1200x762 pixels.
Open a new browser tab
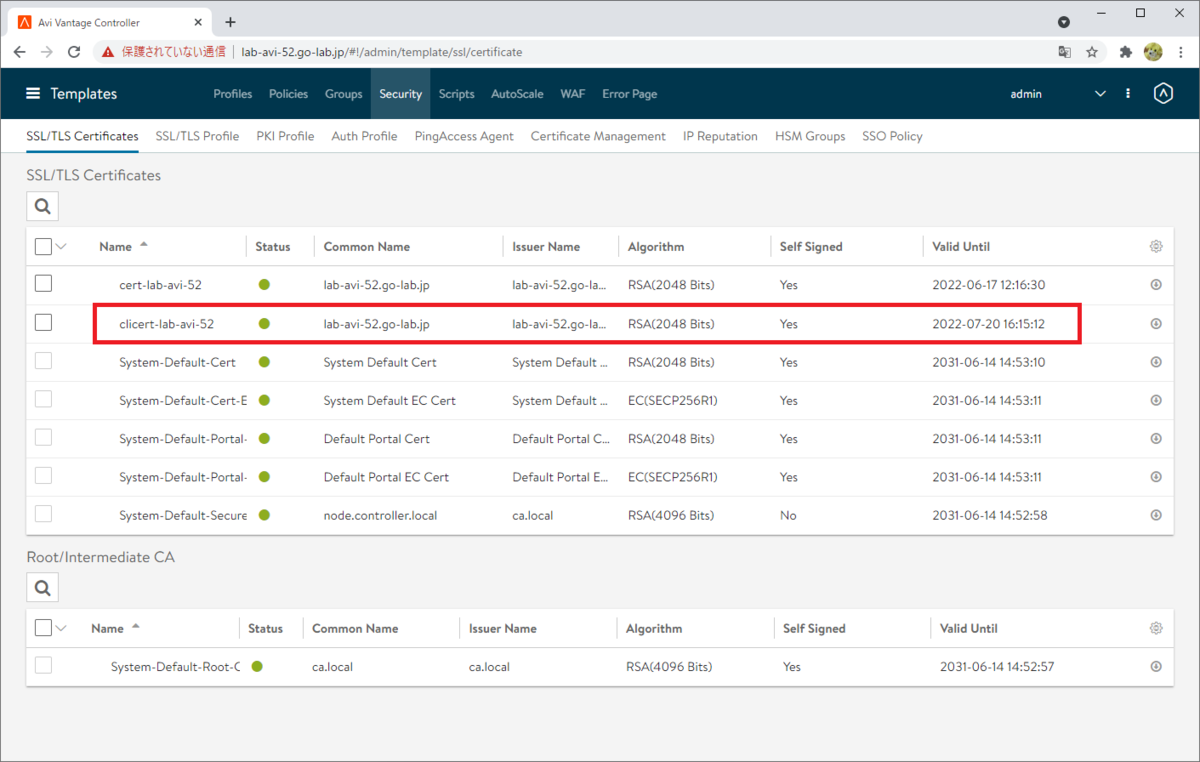tap(230, 22)
